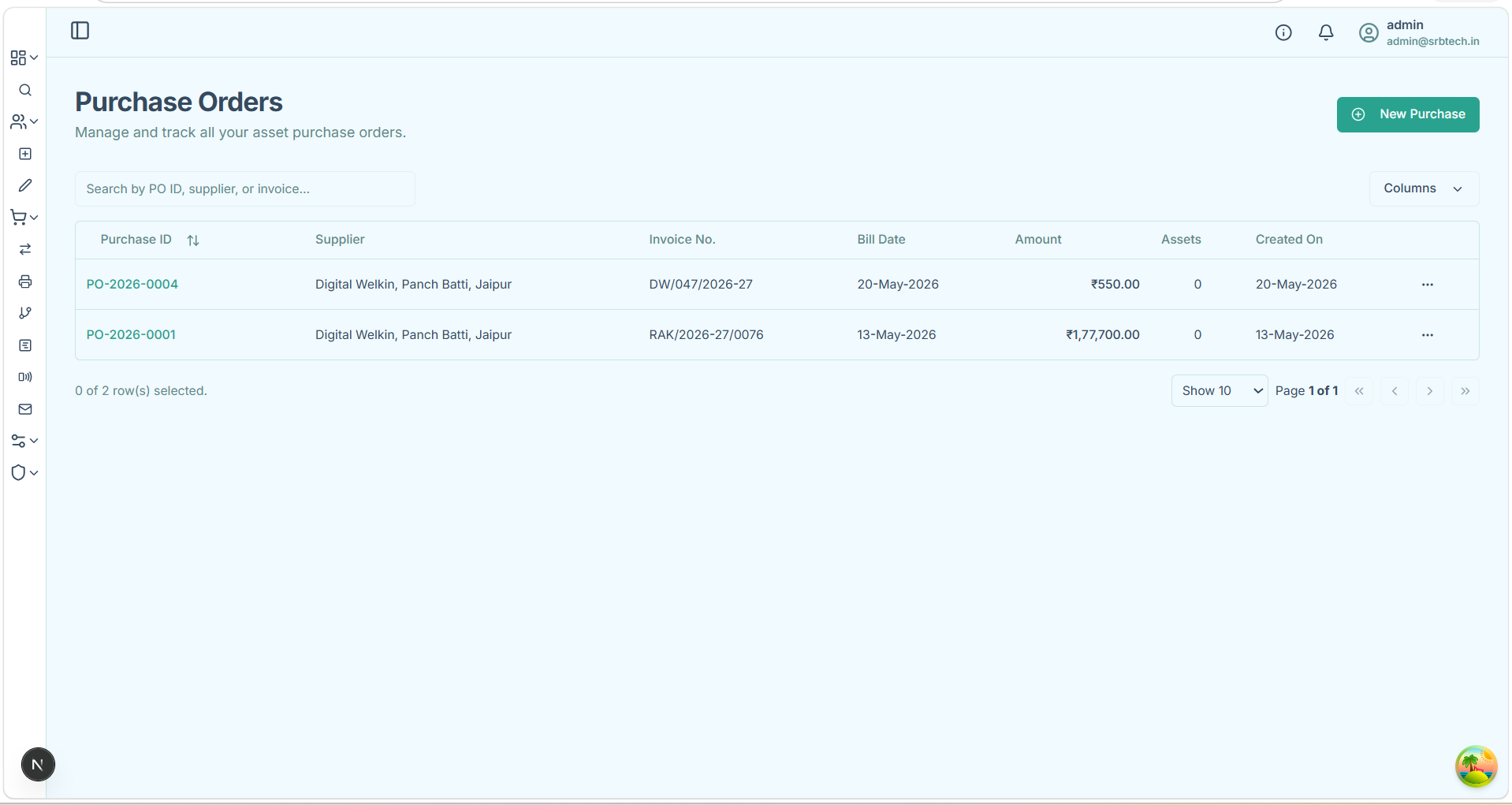Open purchase order PO-2026-0004 link
Viewport: 1512px width, 805px height.
132,285
